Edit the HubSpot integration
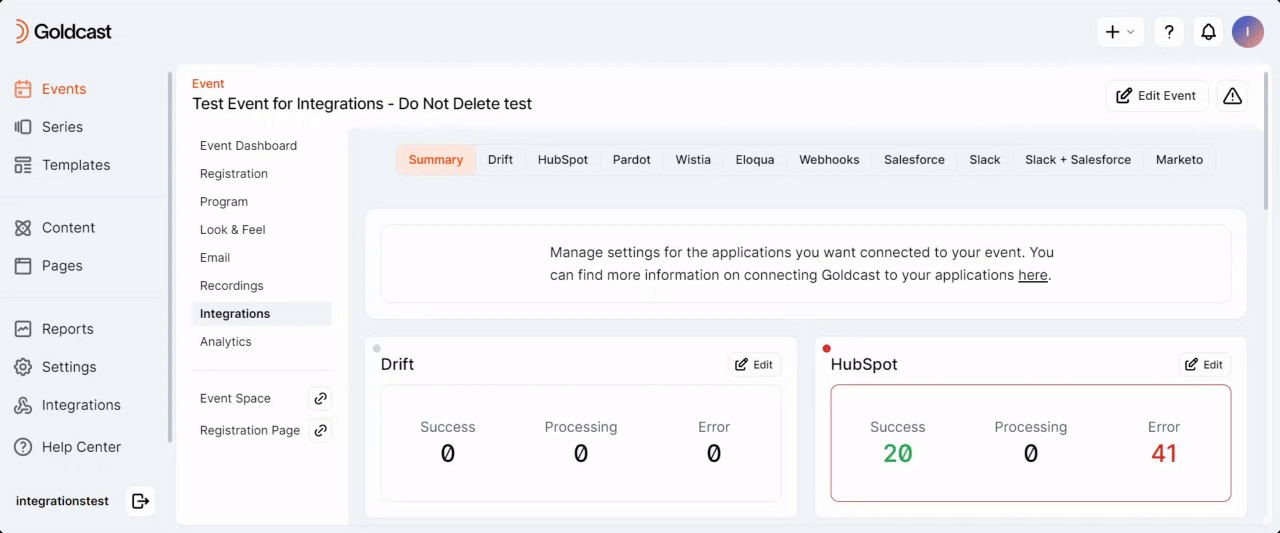 coord(1204,365)
